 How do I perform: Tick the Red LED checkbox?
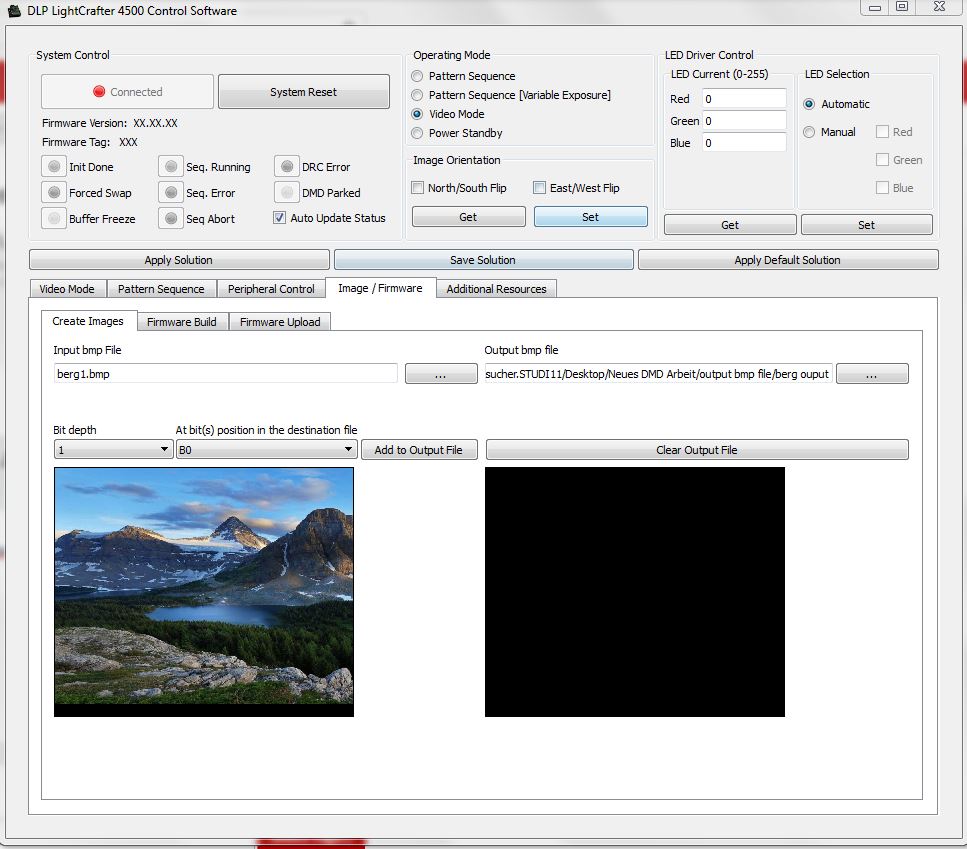883,132
